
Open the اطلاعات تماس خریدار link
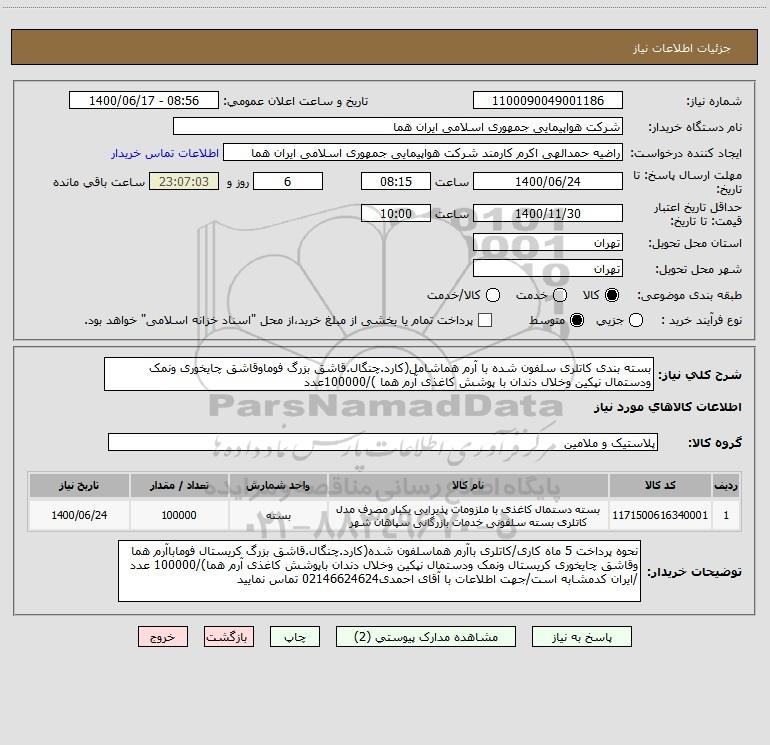point(165,153)
